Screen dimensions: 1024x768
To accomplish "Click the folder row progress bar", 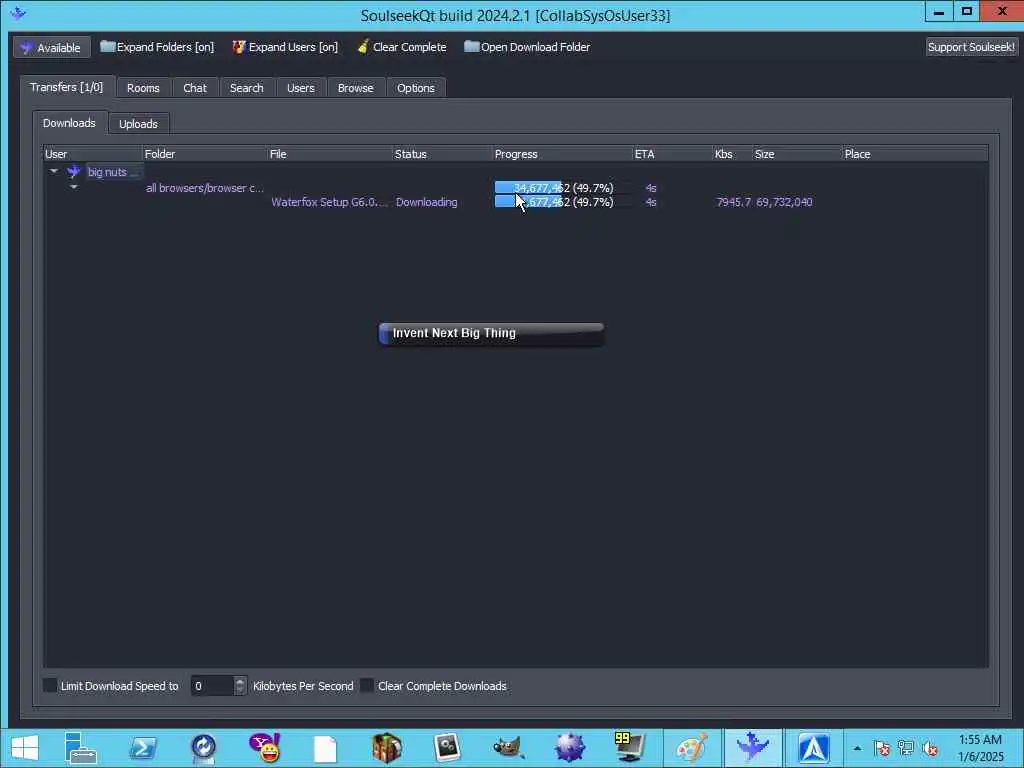I will (x=563, y=188).
